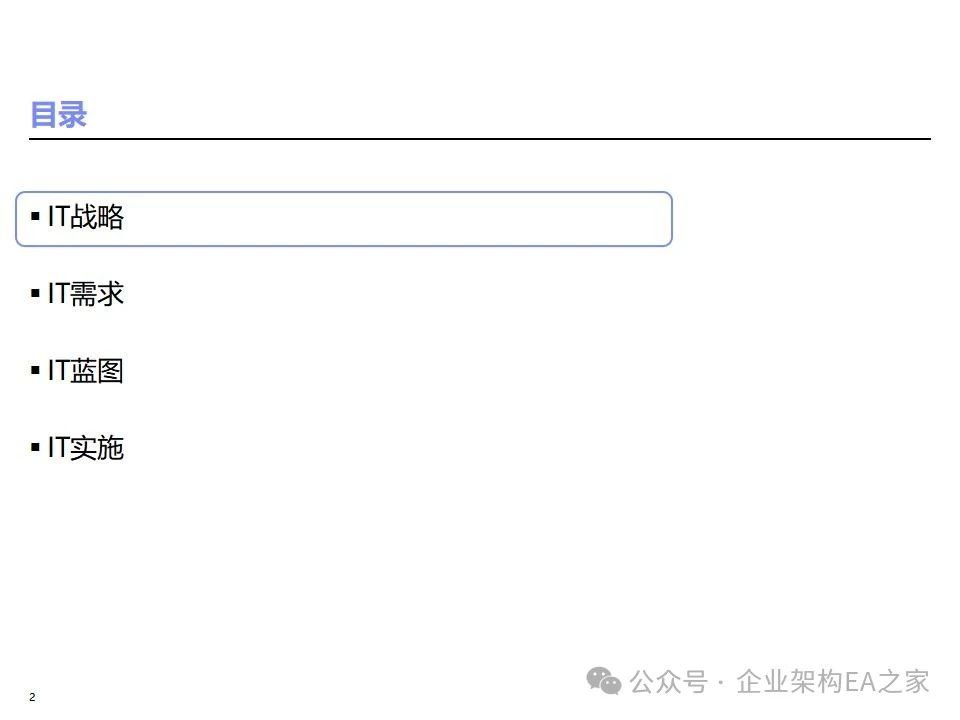This screenshot has height=720, width=960.
Task: Click the 目 character in the title
Action: [x=44, y=114]
